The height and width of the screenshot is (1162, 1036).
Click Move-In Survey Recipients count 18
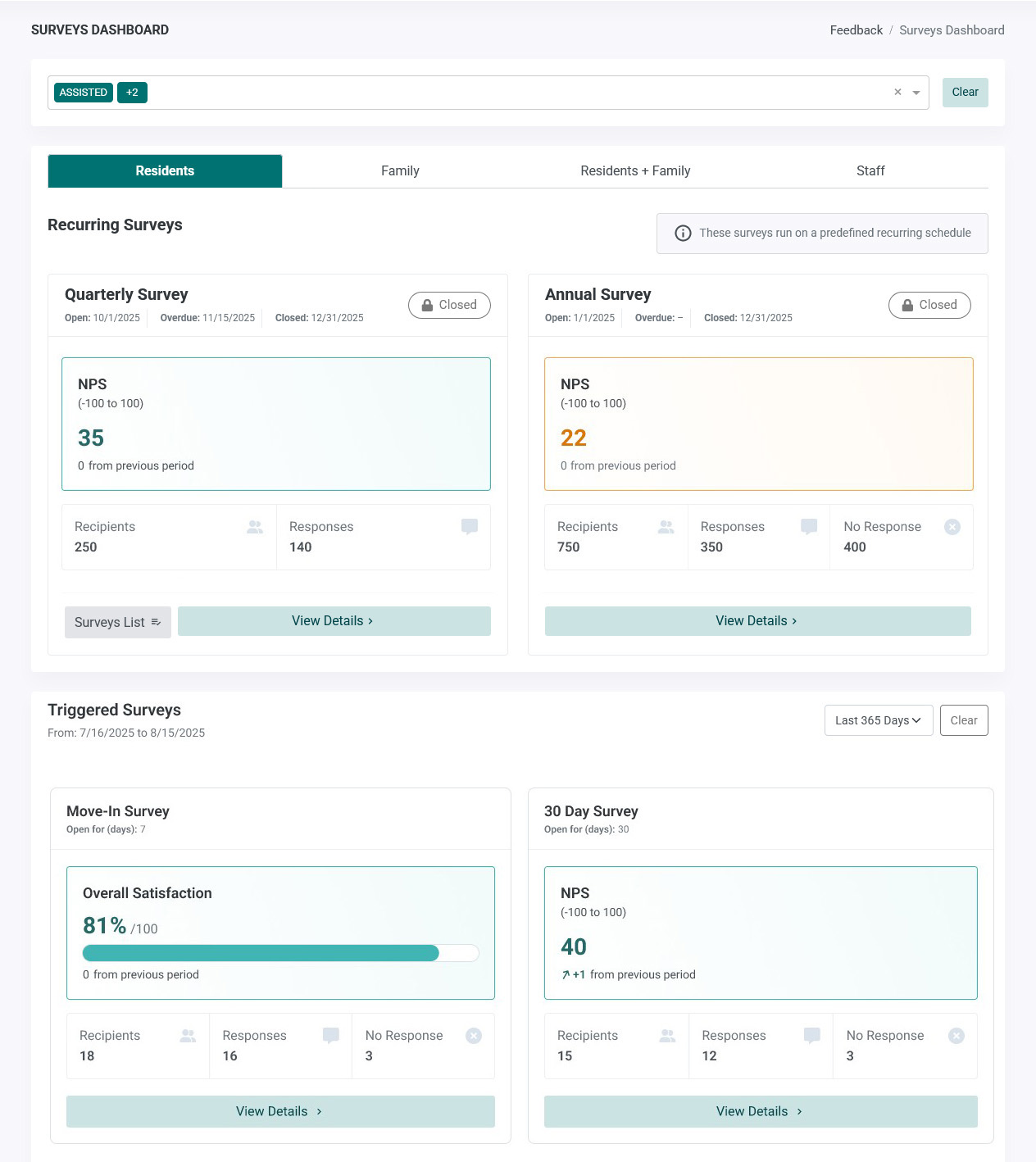pyautogui.click(x=87, y=1056)
